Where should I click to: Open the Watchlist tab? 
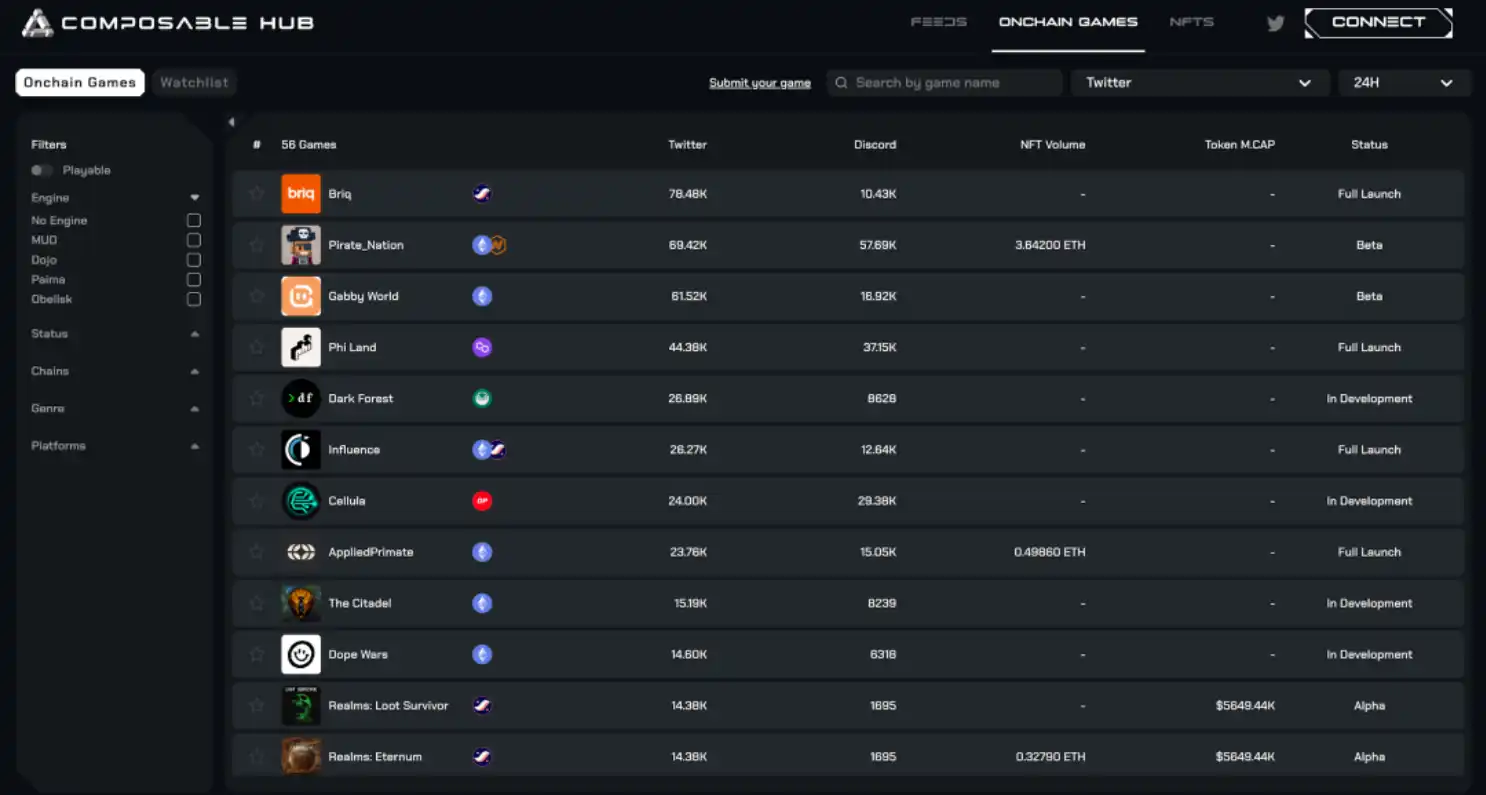pos(195,83)
